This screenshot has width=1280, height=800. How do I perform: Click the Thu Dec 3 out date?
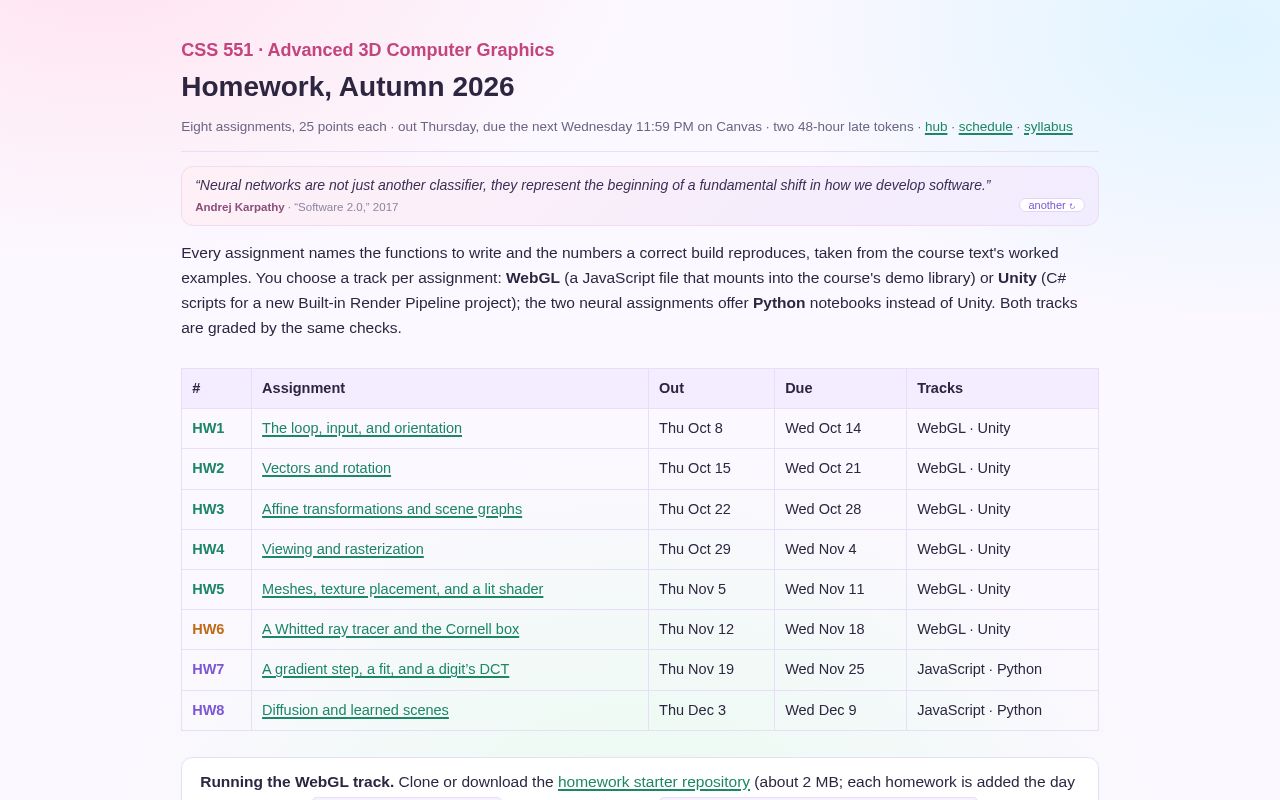(692, 710)
